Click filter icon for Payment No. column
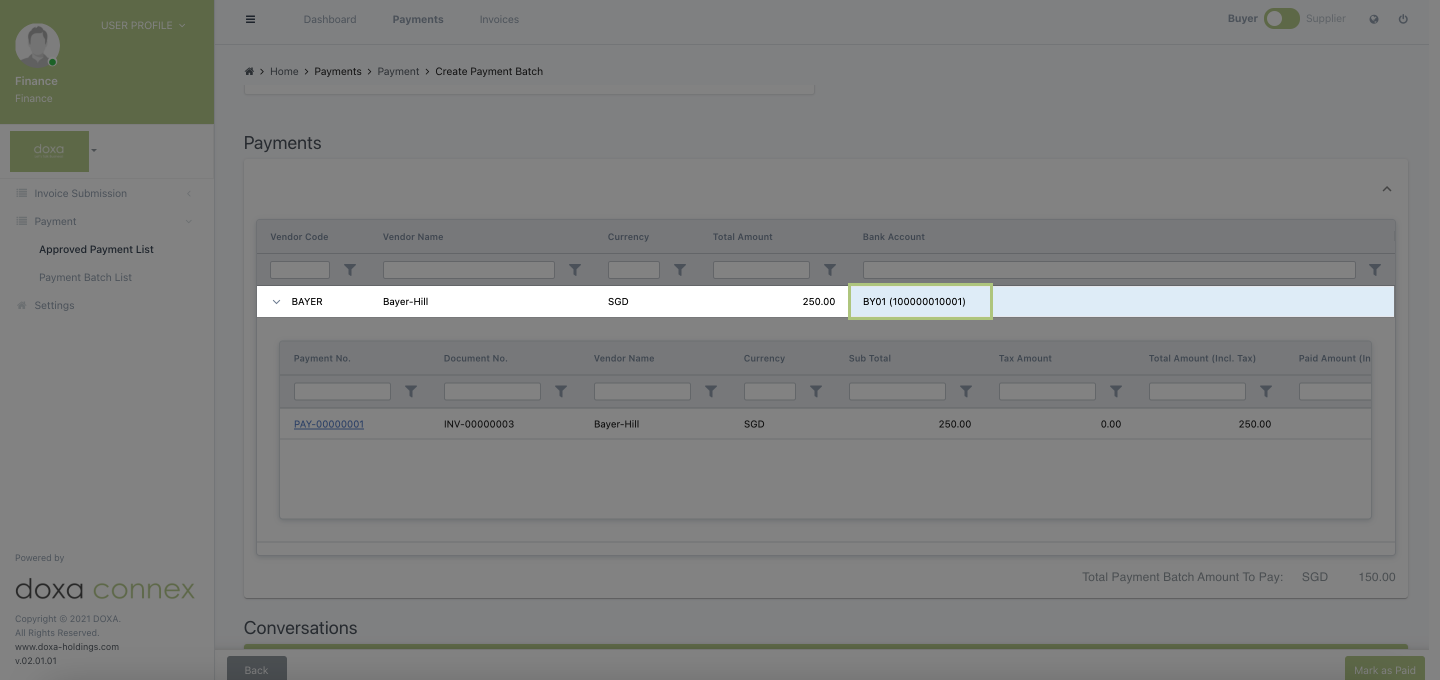This screenshot has height=680, width=1440. 411,392
